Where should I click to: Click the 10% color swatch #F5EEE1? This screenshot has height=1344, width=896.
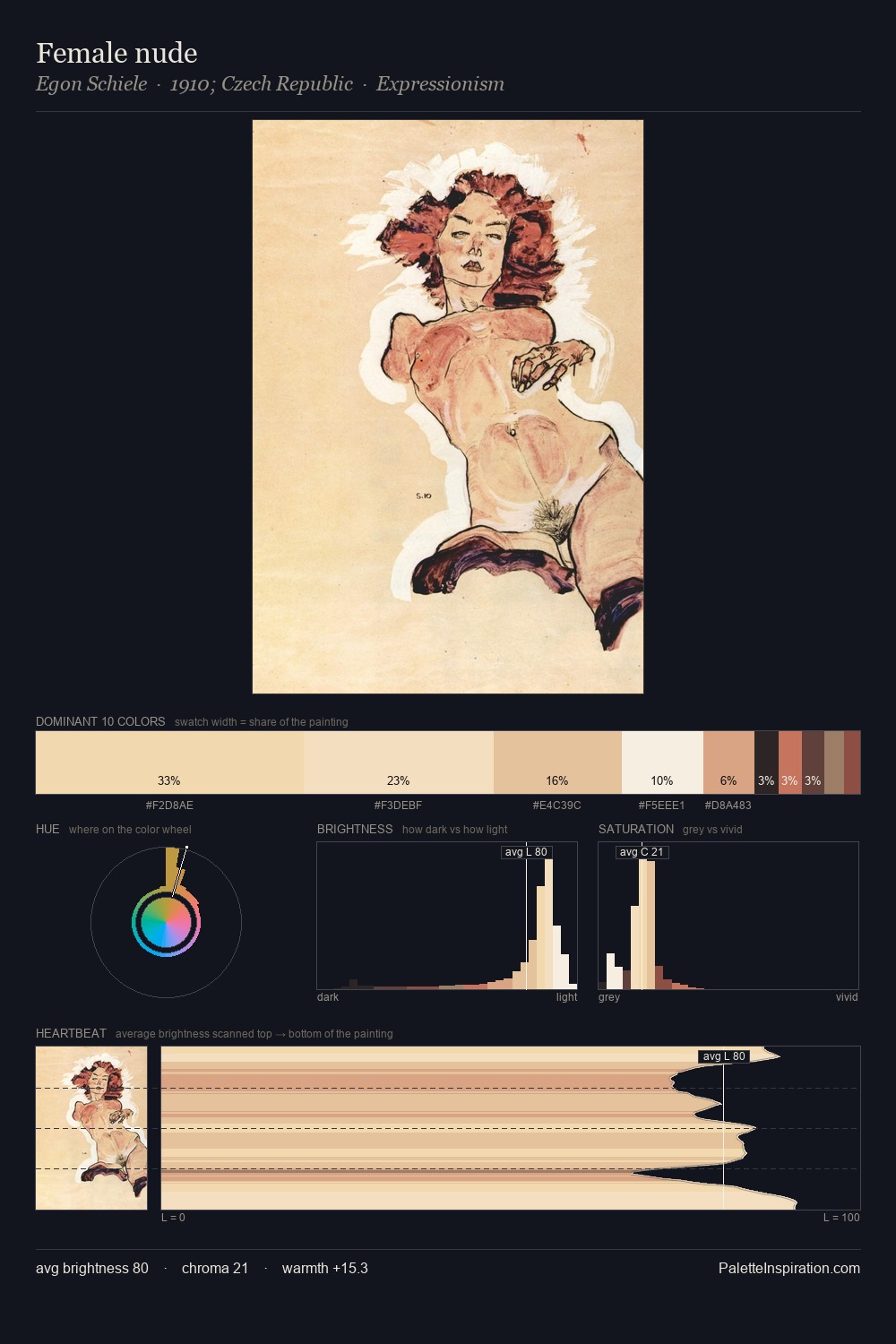click(662, 762)
